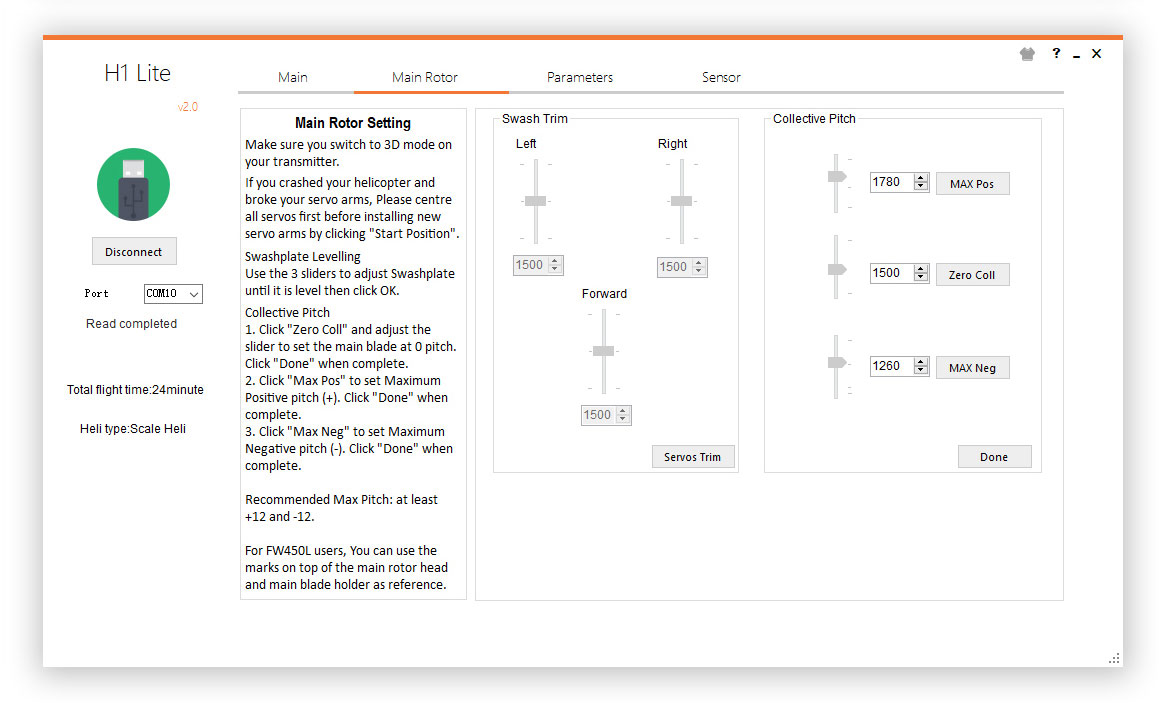
Task: Click the green USB connection icon
Action: click(133, 185)
